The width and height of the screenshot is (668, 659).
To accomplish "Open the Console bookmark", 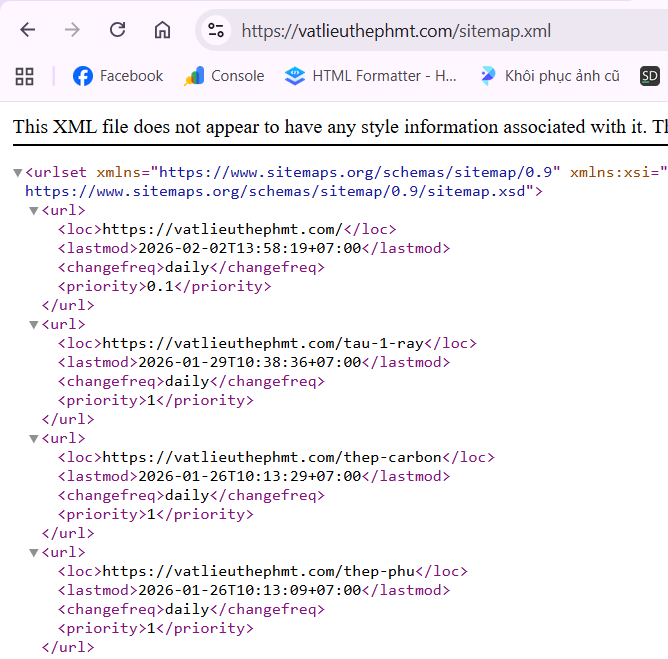I will [225, 76].
